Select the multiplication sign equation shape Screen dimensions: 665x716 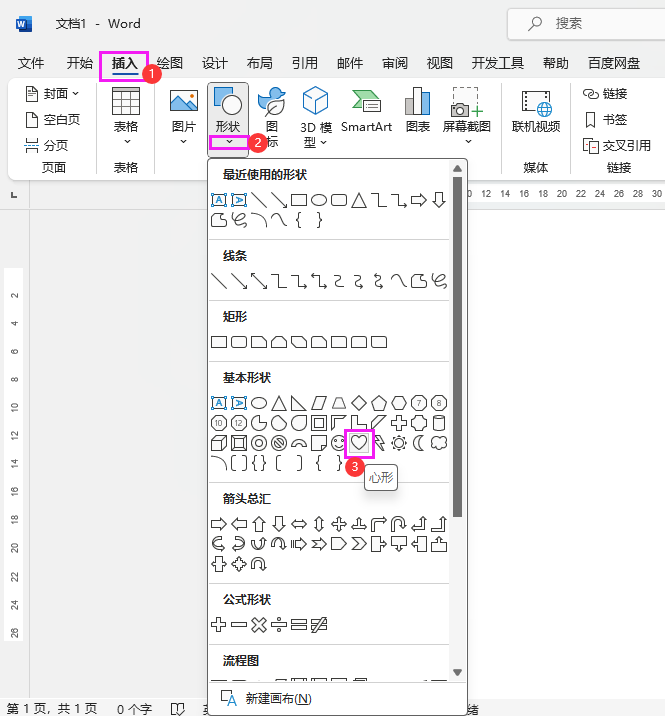[259, 624]
